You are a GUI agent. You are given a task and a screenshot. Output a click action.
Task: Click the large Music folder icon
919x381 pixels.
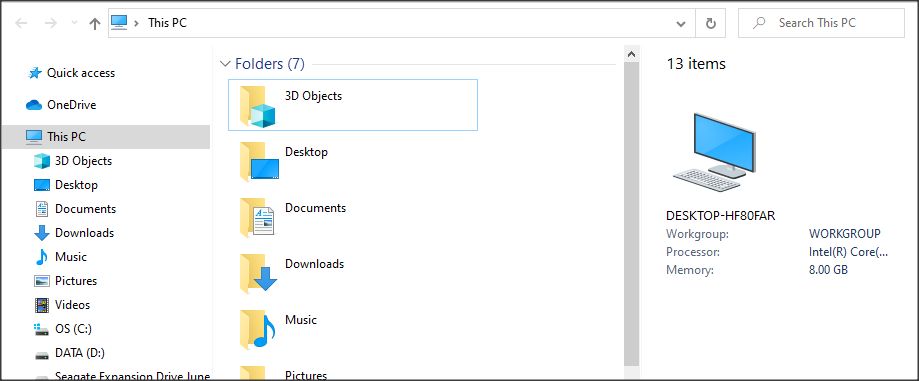(x=258, y=329)
